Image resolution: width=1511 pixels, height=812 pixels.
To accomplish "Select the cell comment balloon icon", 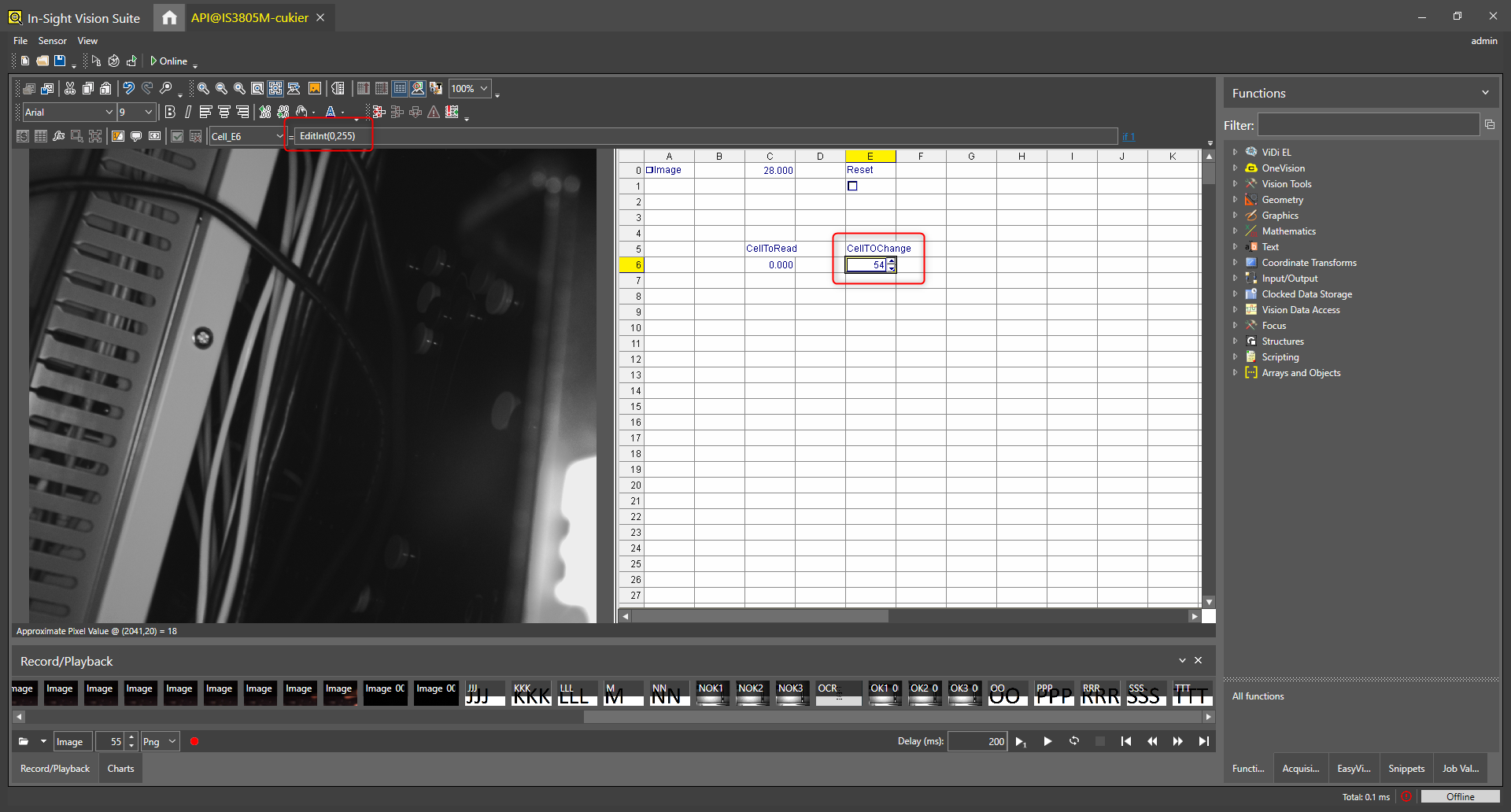I will coord(136,136).
